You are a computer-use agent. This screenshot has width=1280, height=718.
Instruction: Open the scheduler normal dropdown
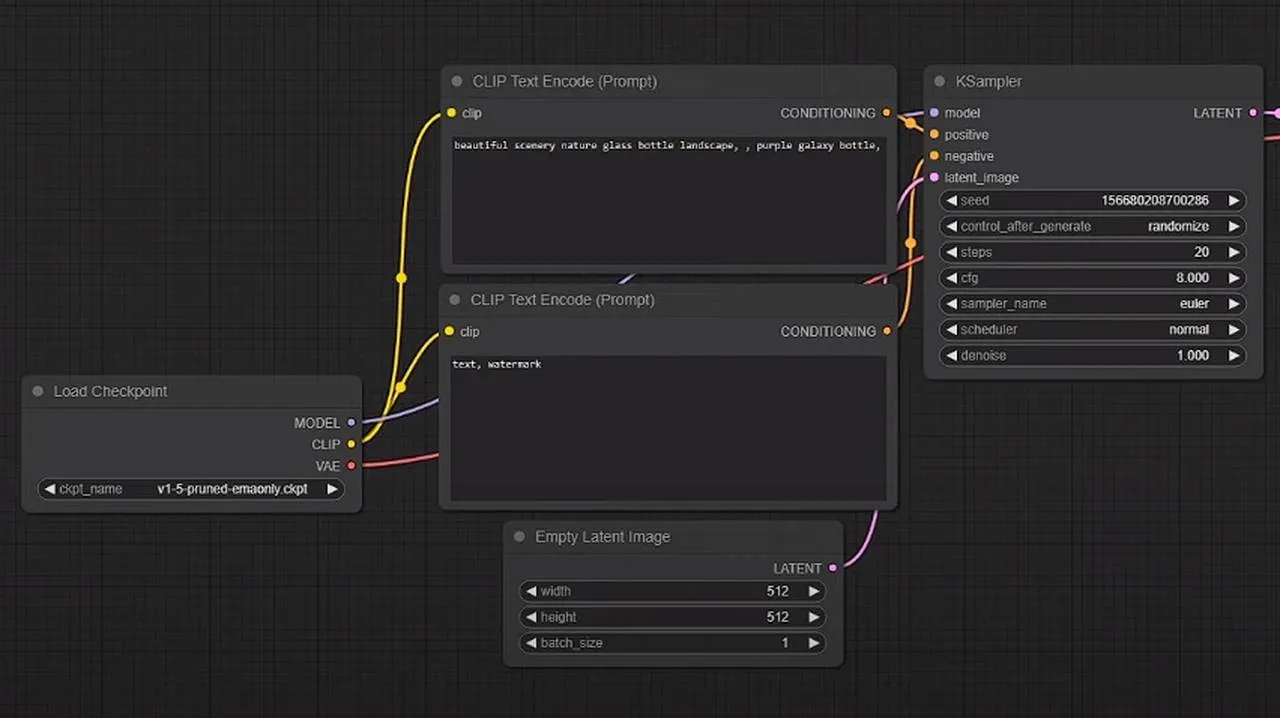pyautogui.click(x=1093, y=329)
